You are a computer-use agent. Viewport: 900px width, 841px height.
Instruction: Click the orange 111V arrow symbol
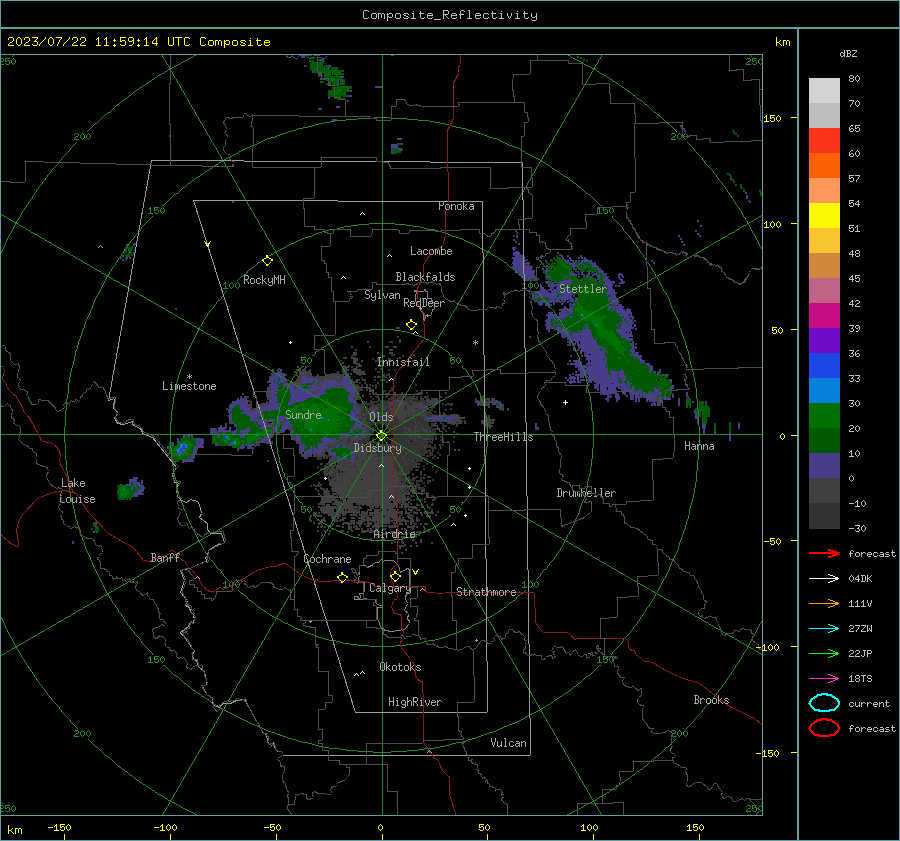tap(824, 603)
